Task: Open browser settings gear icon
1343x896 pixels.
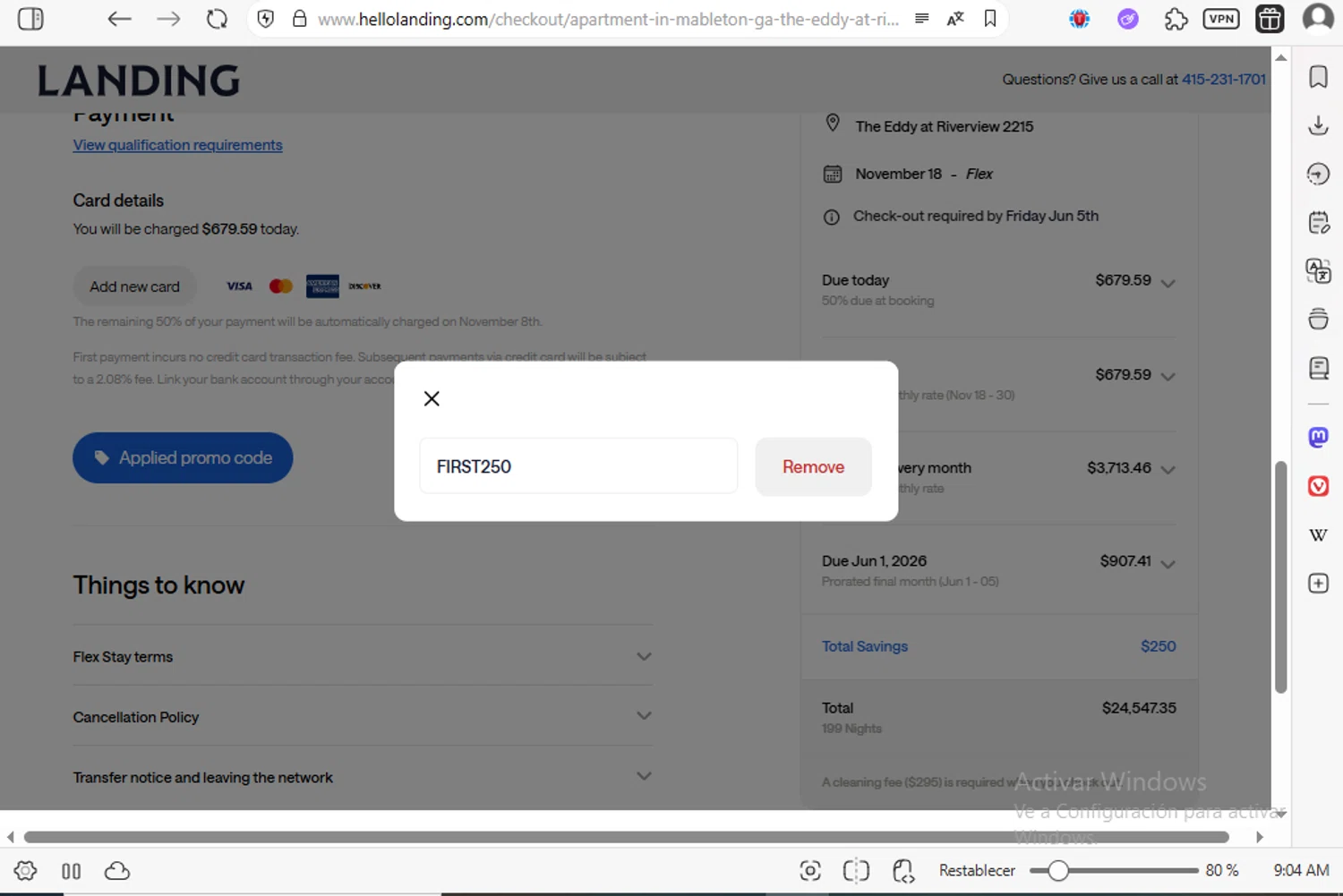Action: pos(25,871)
